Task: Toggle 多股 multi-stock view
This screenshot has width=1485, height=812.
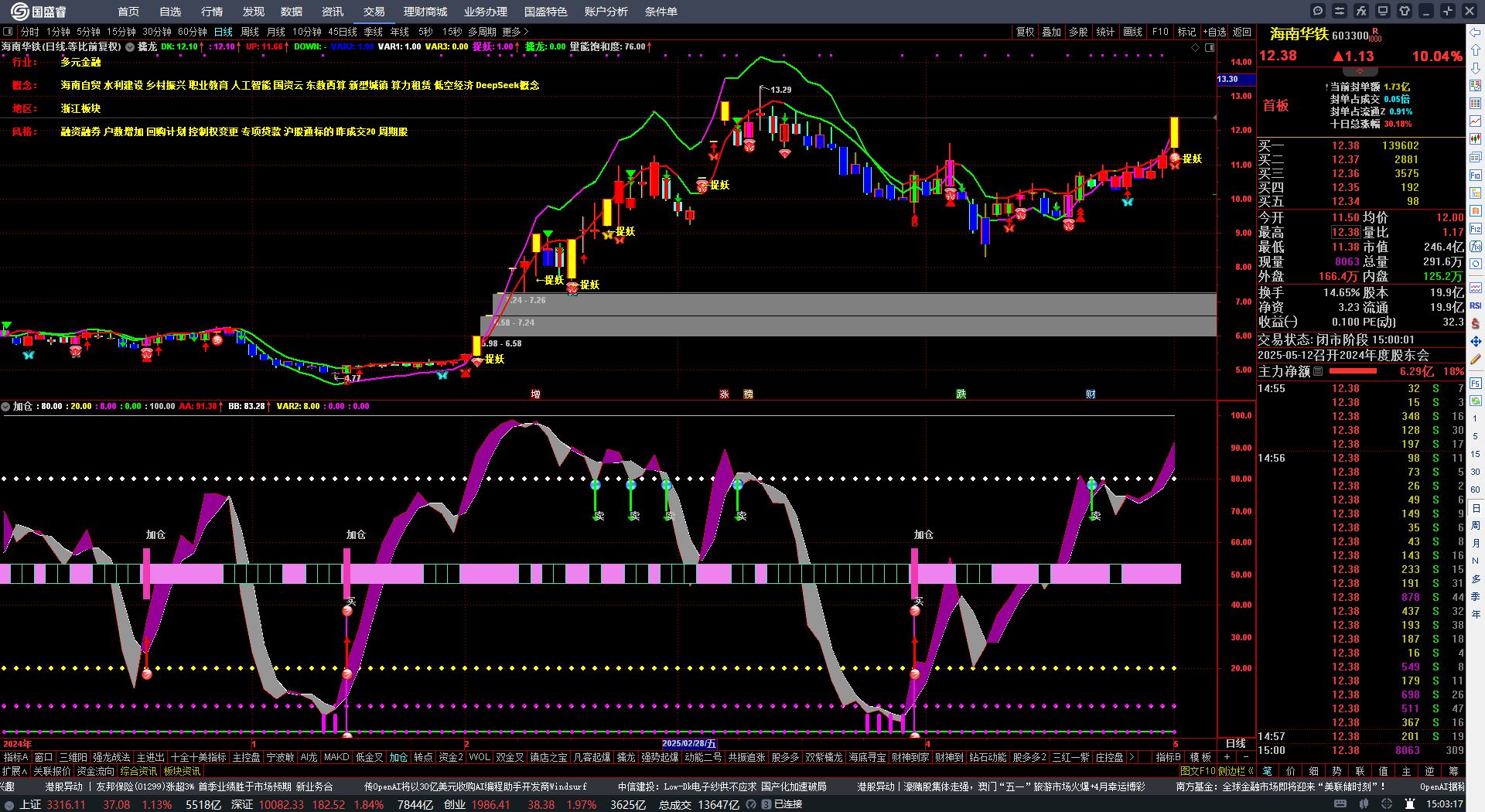Action: pos(1079,32)
